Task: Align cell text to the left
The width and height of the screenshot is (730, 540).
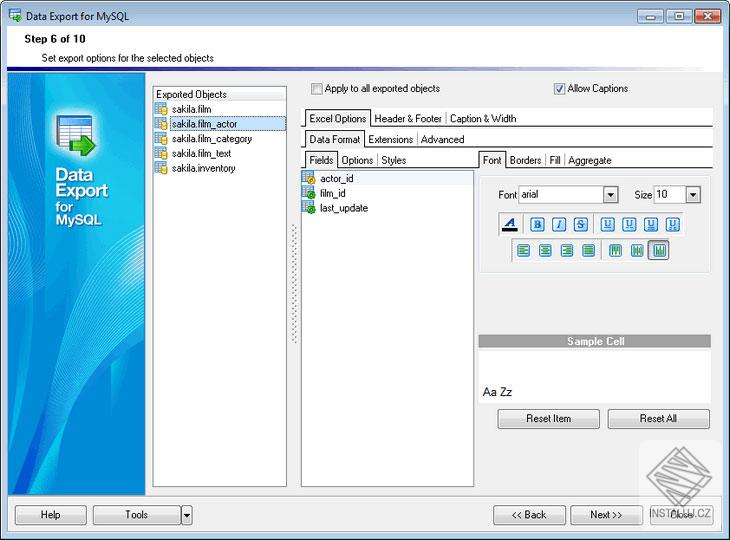Action: (523, 251)
